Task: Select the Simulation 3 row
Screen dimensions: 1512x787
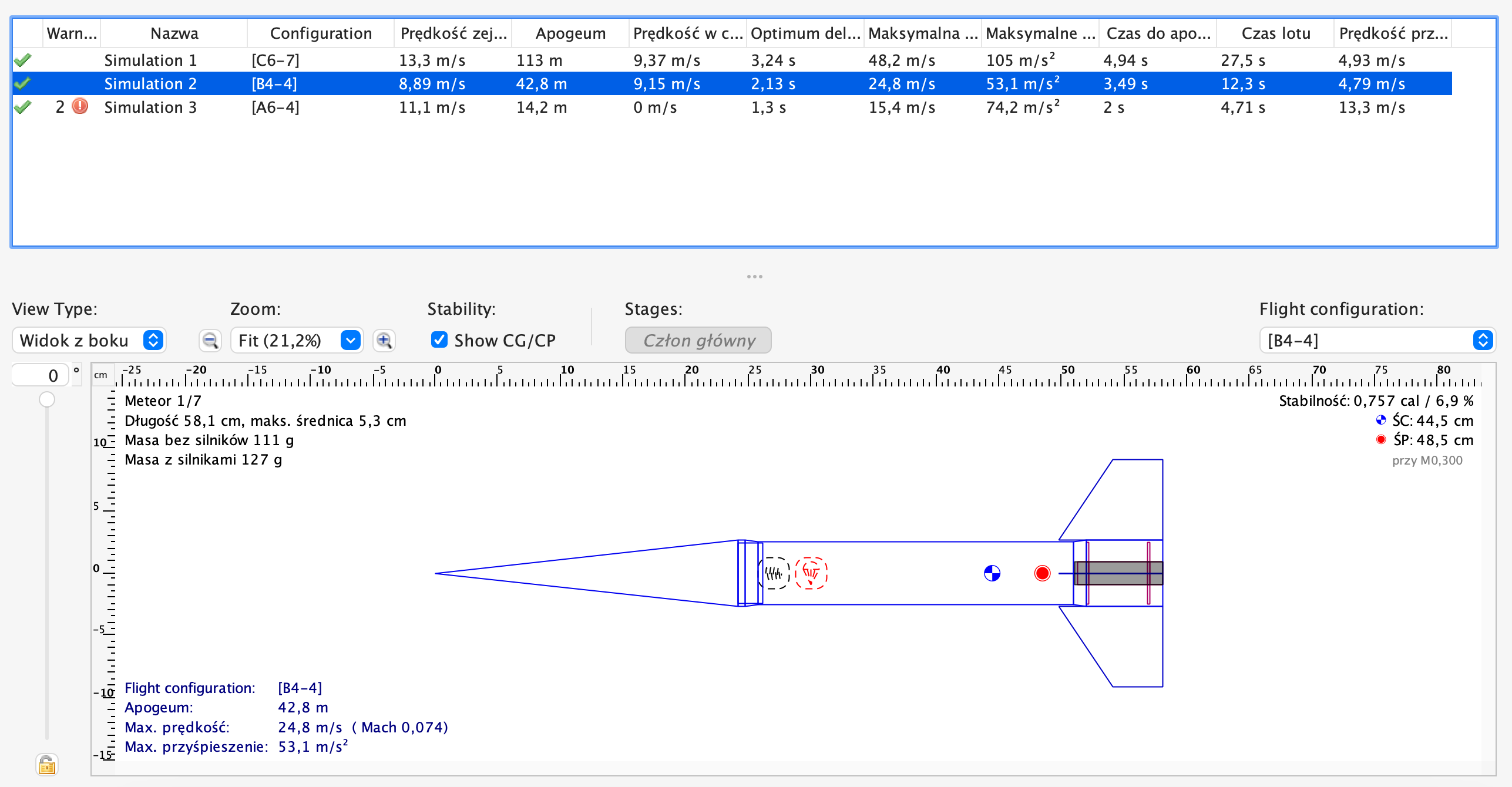Action: (150, 107)
